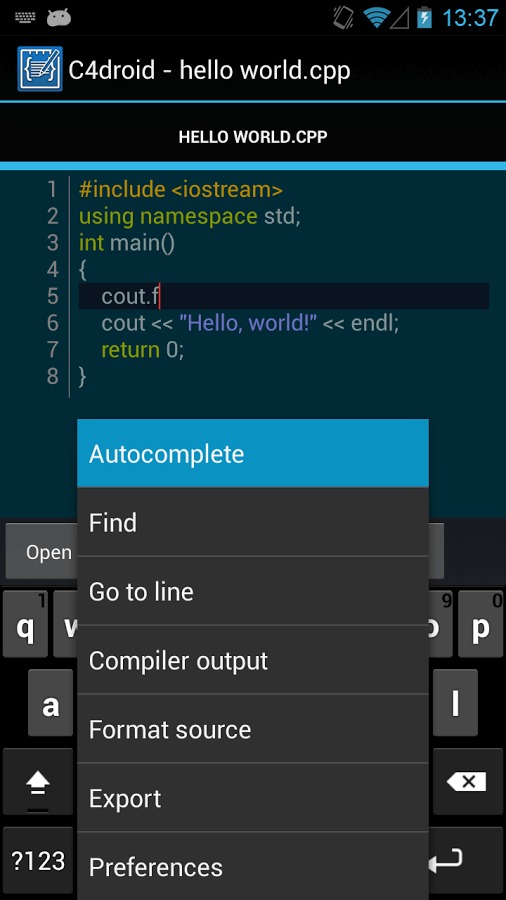
Task: Choose Export in the popup menu
Action: pos(253,798)
